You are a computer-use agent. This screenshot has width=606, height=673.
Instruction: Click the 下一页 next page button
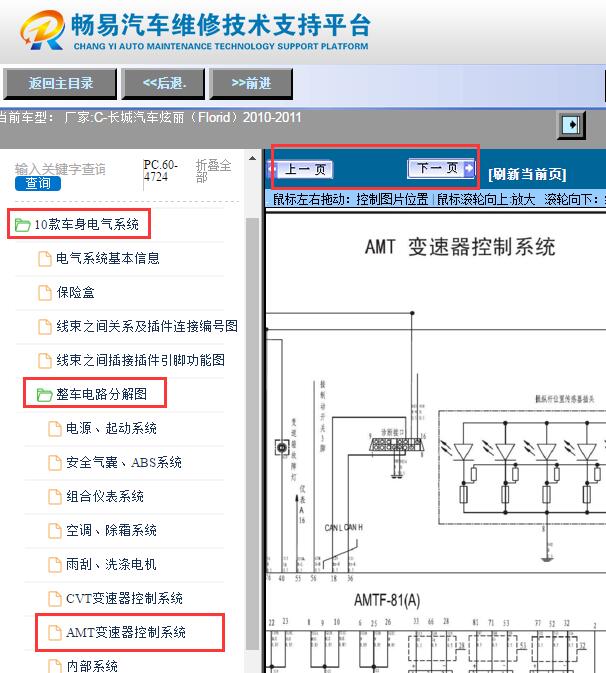[x=442, y=168]
